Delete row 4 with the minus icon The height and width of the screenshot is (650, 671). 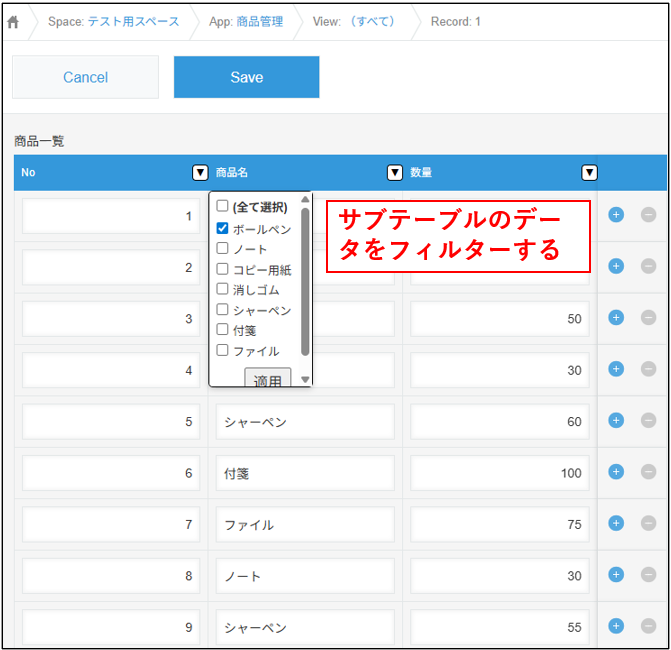point(648,369)
